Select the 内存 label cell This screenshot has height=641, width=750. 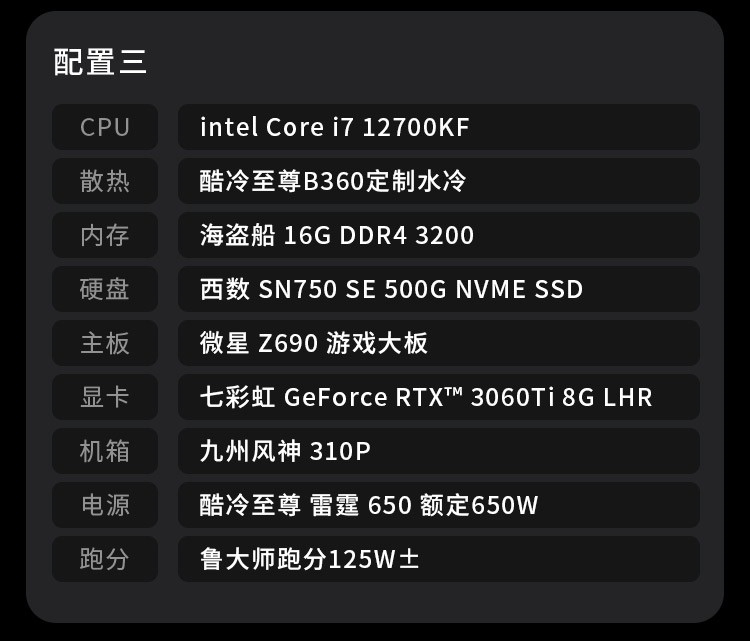tap(105, 236)
